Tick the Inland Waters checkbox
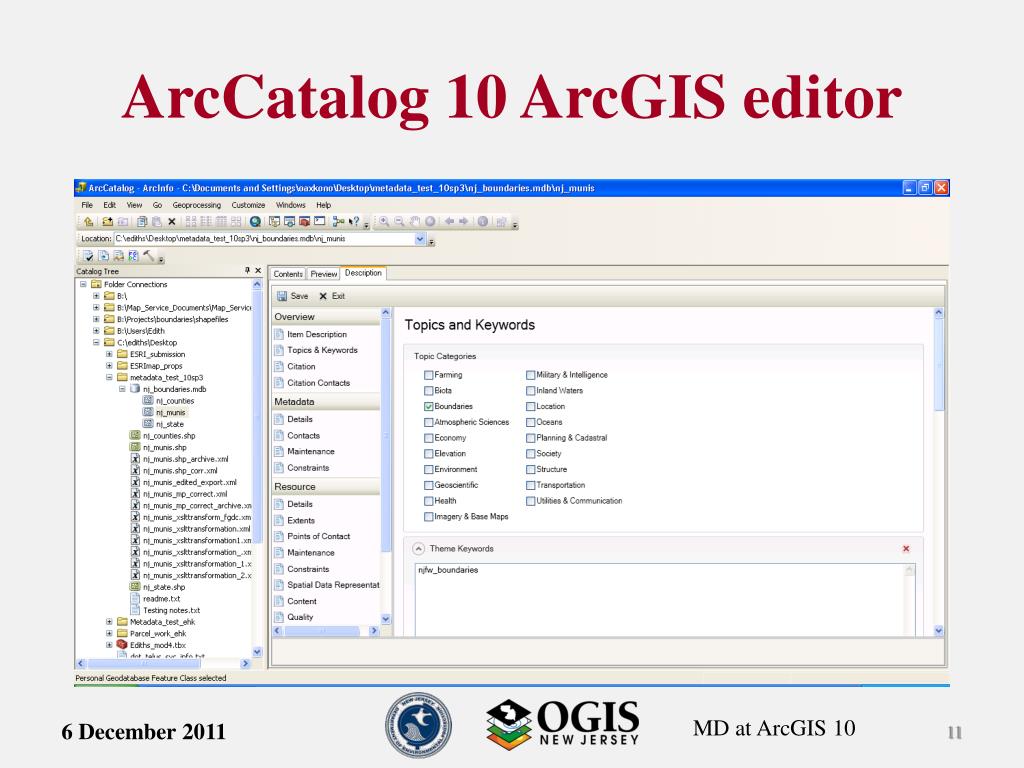Image resolution: width=1024 pixels, height=768 pixels. 530,391
